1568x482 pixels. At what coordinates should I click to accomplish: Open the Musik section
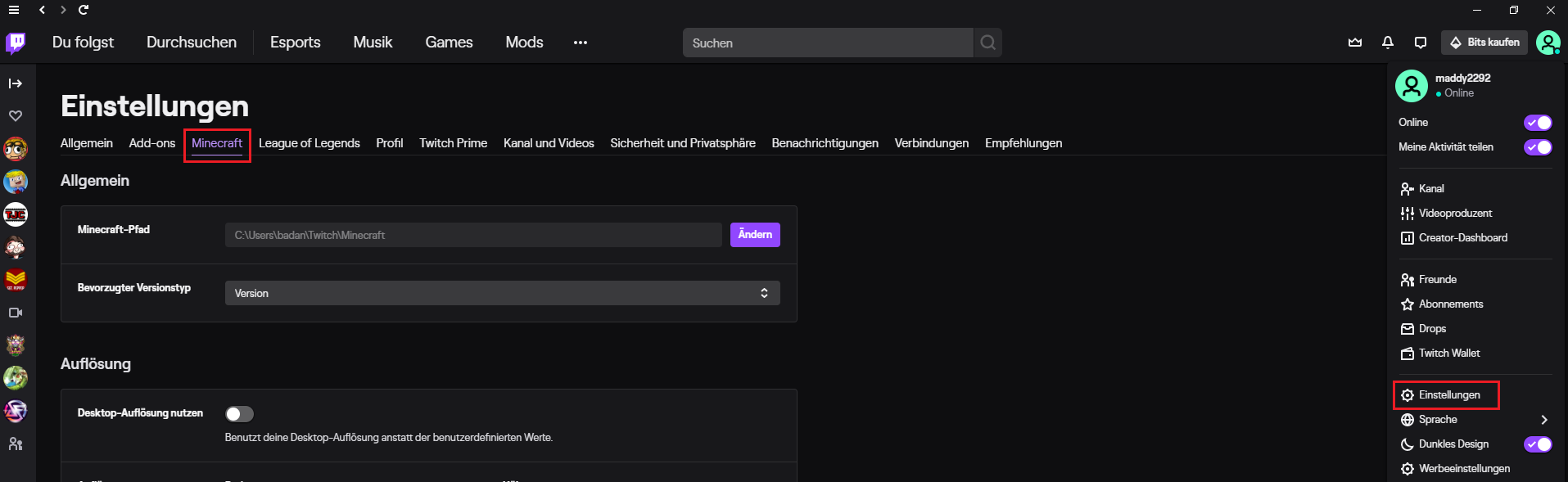point(373,43)
